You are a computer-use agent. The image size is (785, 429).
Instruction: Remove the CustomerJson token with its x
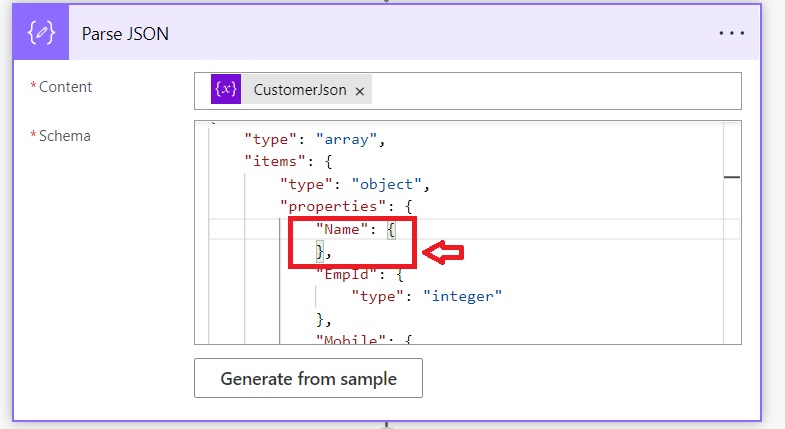(x=360, y=91)
